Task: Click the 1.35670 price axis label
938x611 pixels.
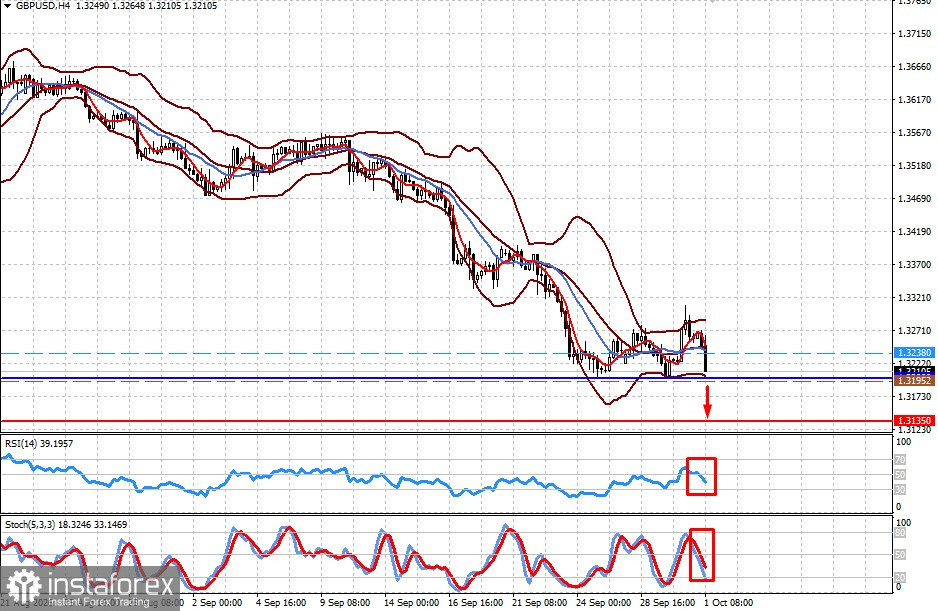Action: tap(915, 133)
